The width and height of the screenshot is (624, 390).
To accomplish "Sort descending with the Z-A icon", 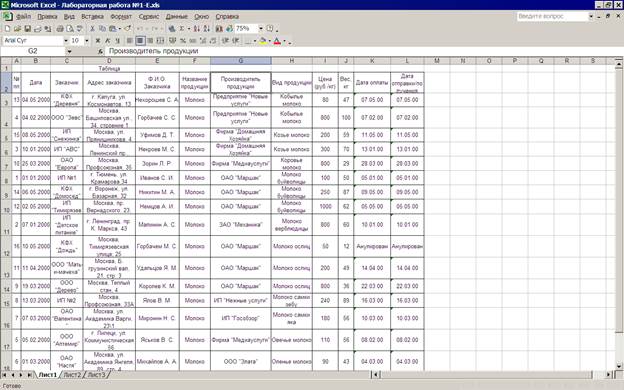I will (207, 29).
